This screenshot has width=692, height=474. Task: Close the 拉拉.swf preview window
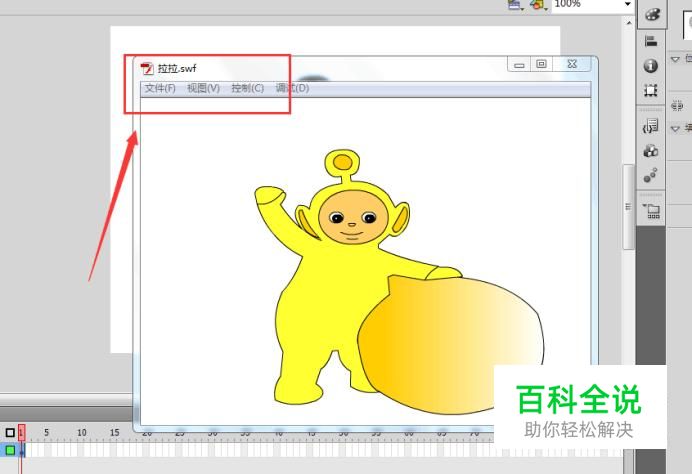(x=572, y=64)
